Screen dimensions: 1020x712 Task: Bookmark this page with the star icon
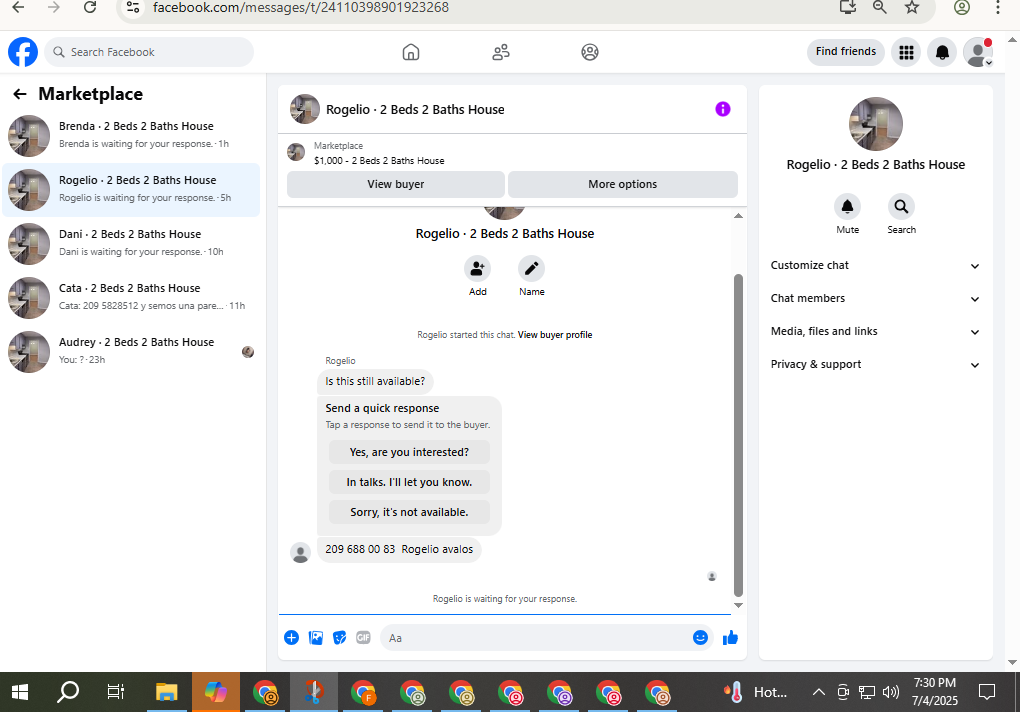pos(912,8)
